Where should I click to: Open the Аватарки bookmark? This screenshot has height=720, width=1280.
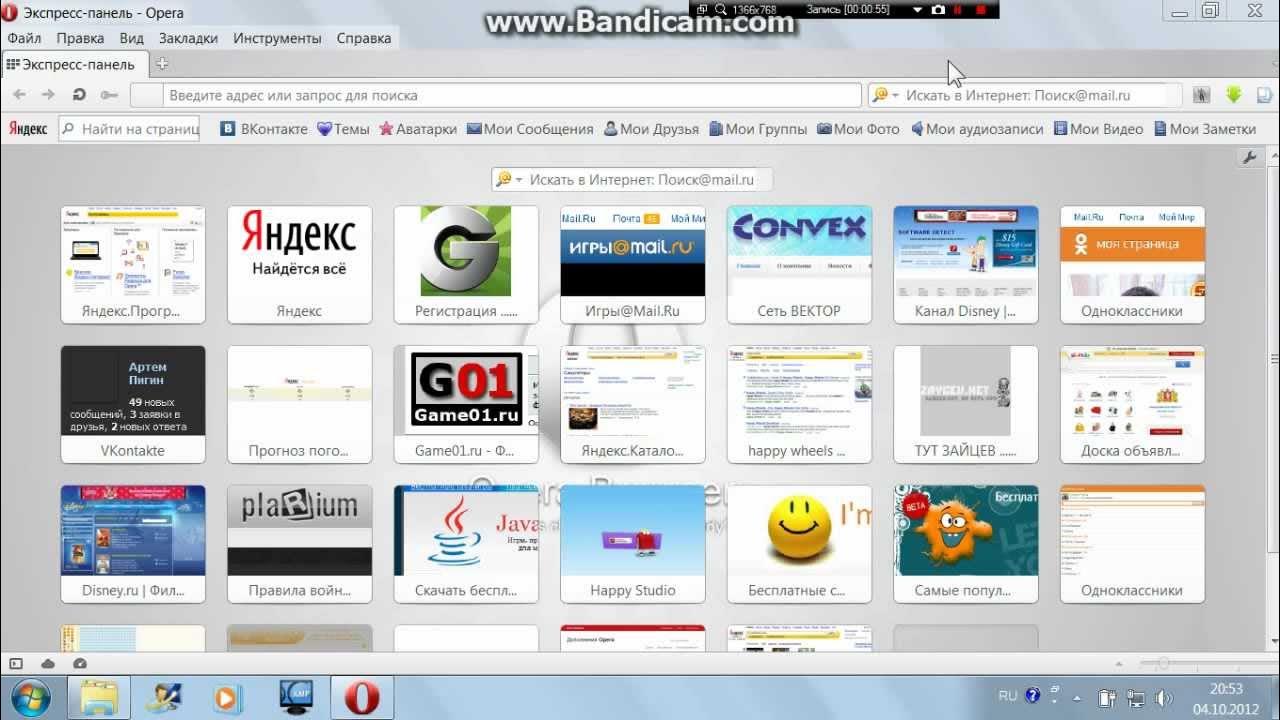418,128
